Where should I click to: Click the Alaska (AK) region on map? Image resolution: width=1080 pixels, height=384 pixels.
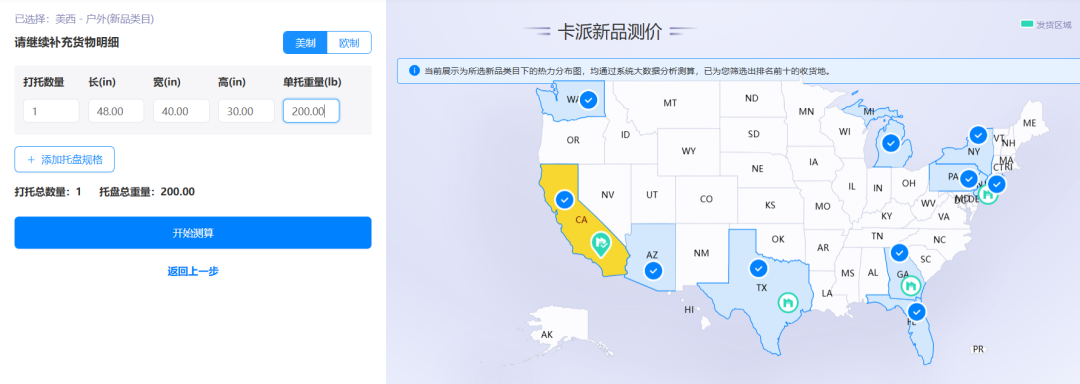tap(547, 334)
